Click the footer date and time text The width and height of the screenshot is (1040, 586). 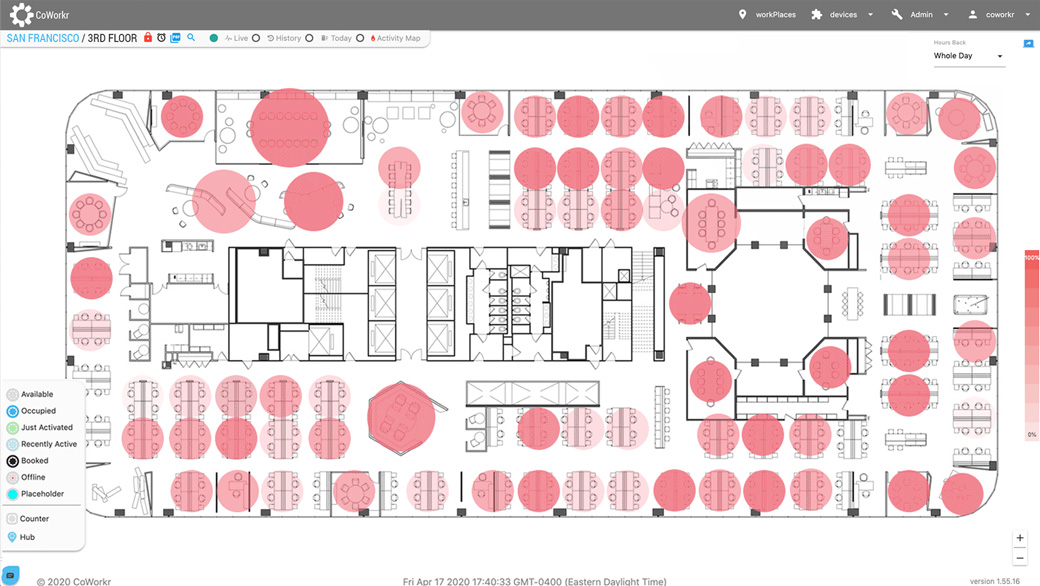point(535,581)
